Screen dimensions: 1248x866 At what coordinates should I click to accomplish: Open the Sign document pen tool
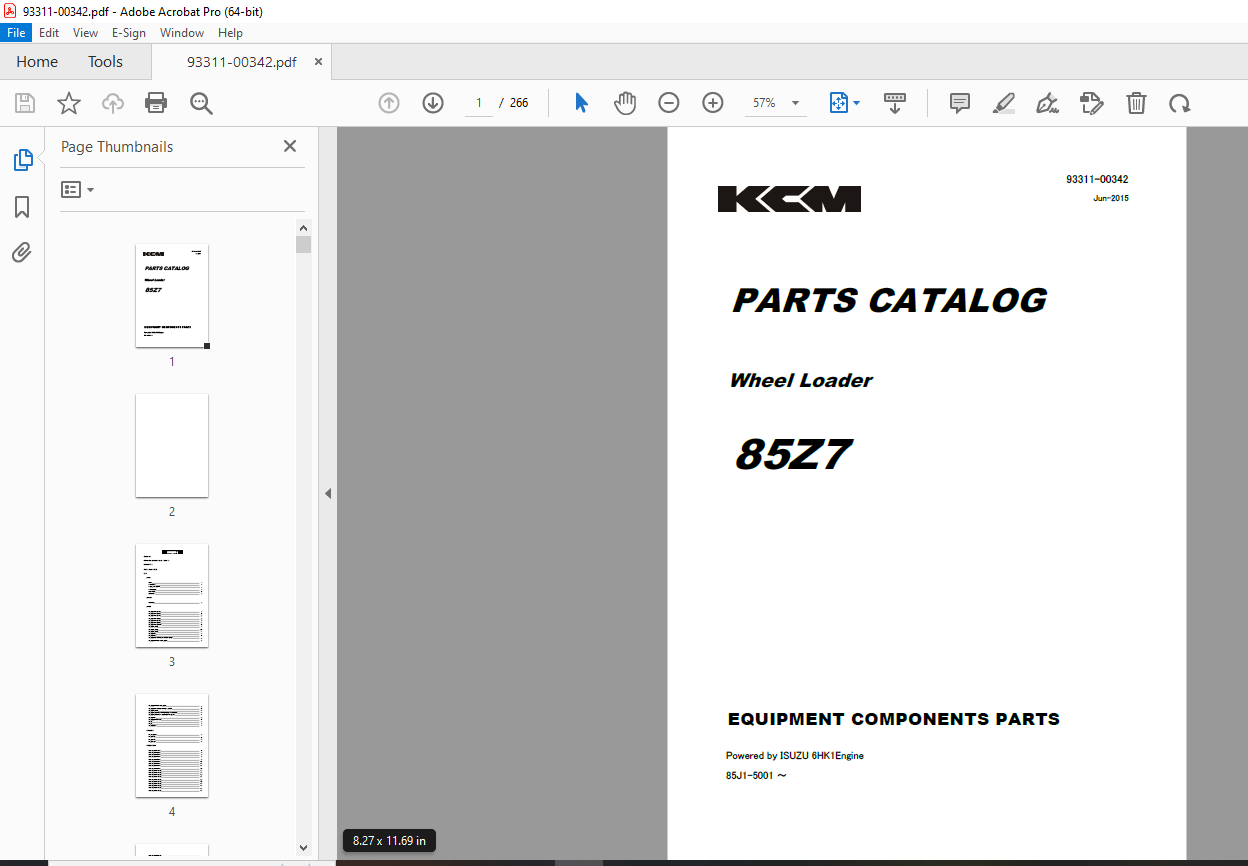coord(1047,103)
